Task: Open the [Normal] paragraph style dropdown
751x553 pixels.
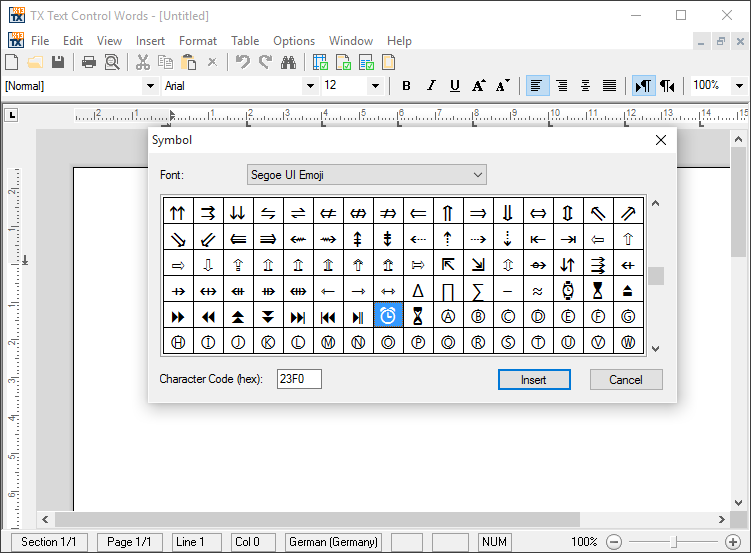Action: point(150,86)
